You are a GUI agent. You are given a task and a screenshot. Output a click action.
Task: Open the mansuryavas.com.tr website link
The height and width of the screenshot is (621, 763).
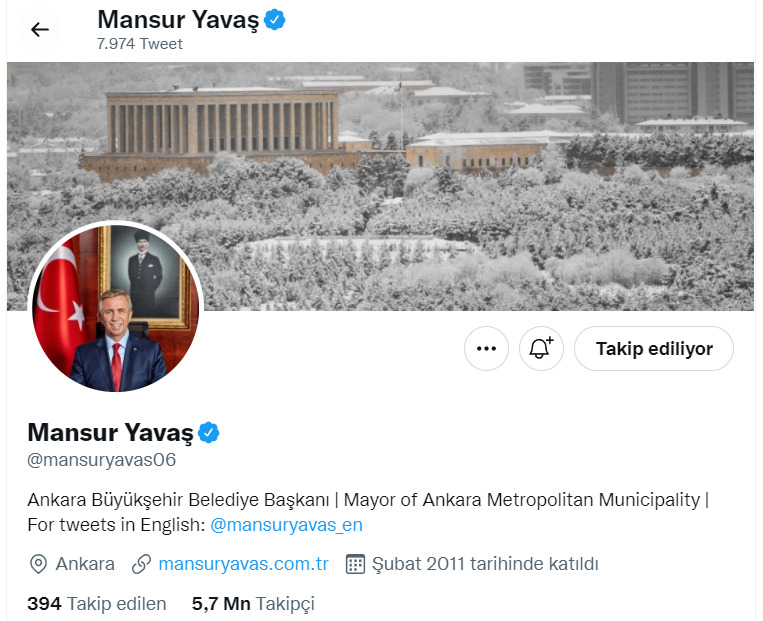click(x=243, y=564)
